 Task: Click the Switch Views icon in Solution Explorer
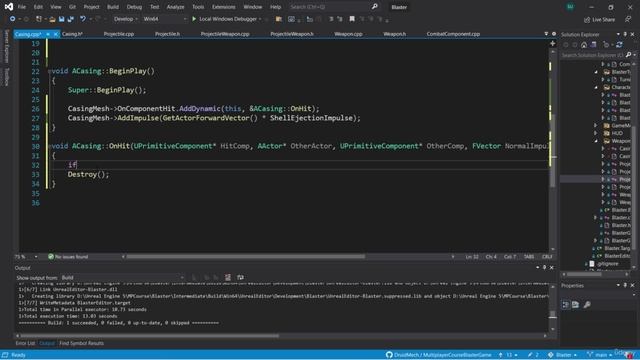(x=593, y=45)
